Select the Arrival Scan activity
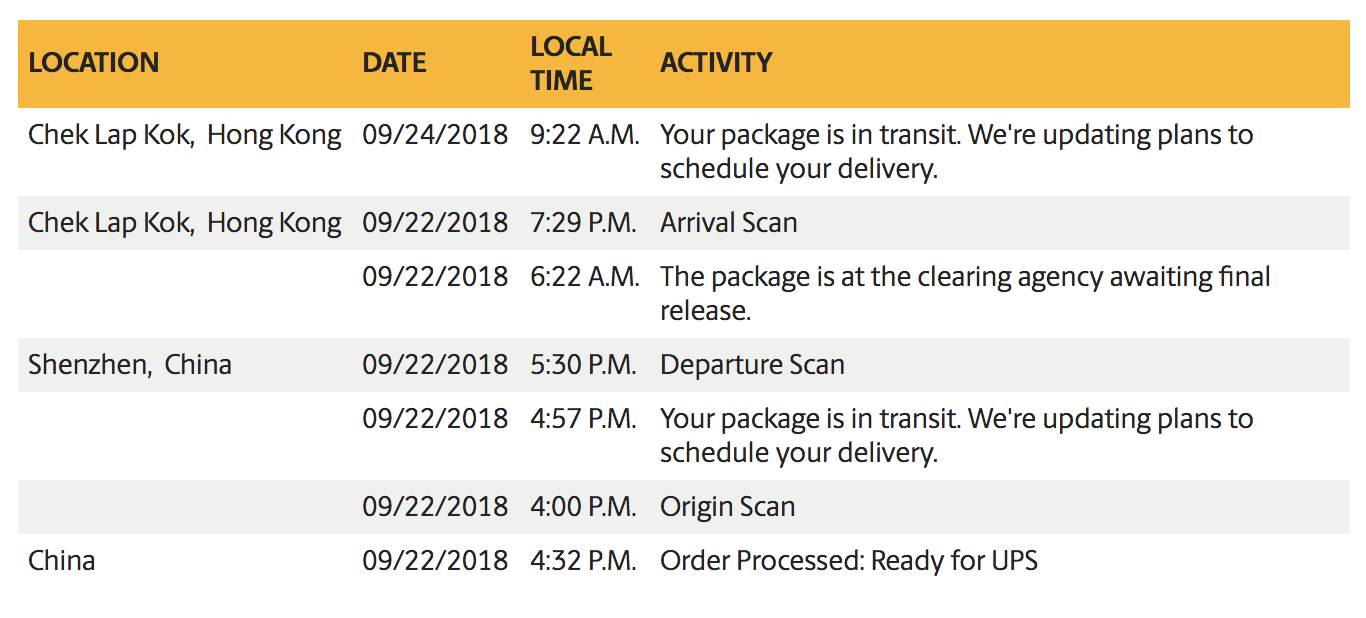 pos(729,222)
